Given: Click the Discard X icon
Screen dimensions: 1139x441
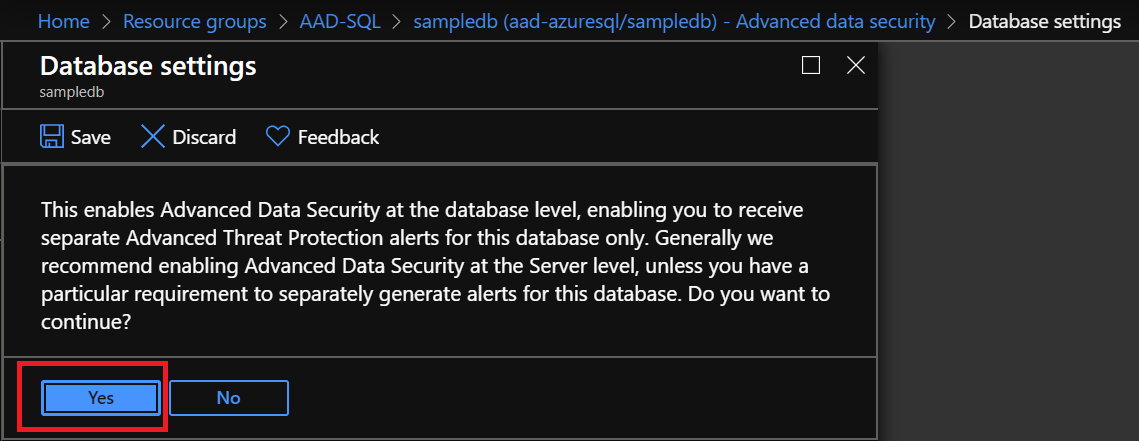Looking at the screenshot, I should [x=153, y=137].
